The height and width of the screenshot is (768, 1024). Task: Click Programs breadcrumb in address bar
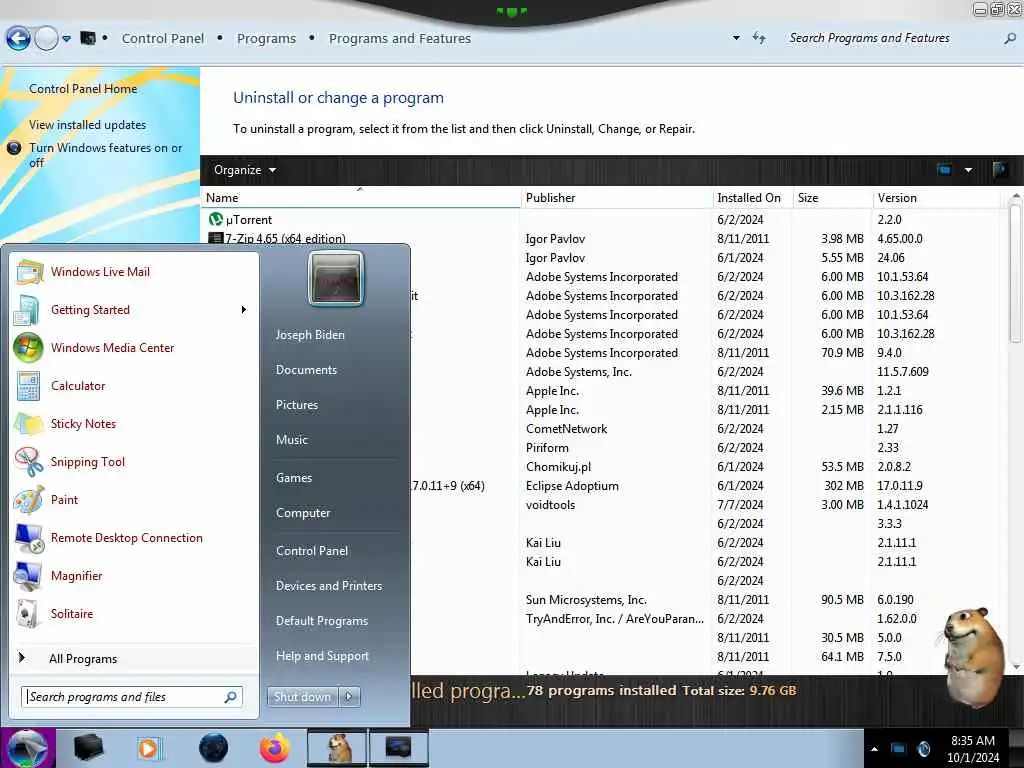tap(266, 39)
